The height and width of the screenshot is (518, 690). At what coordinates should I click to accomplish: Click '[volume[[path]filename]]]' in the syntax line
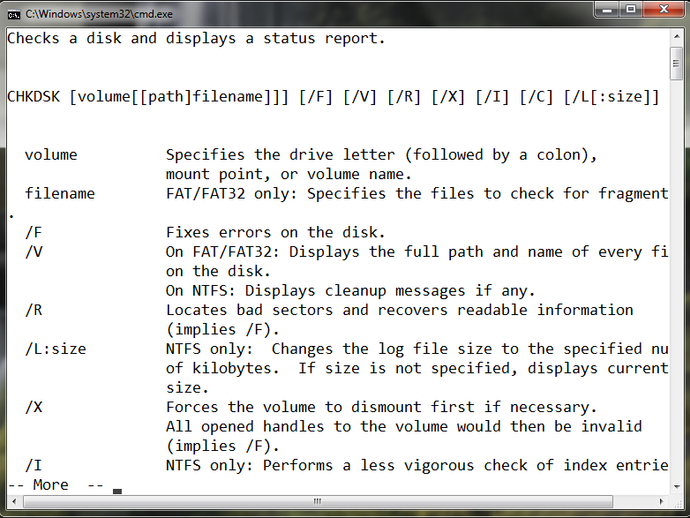(179, 97)
